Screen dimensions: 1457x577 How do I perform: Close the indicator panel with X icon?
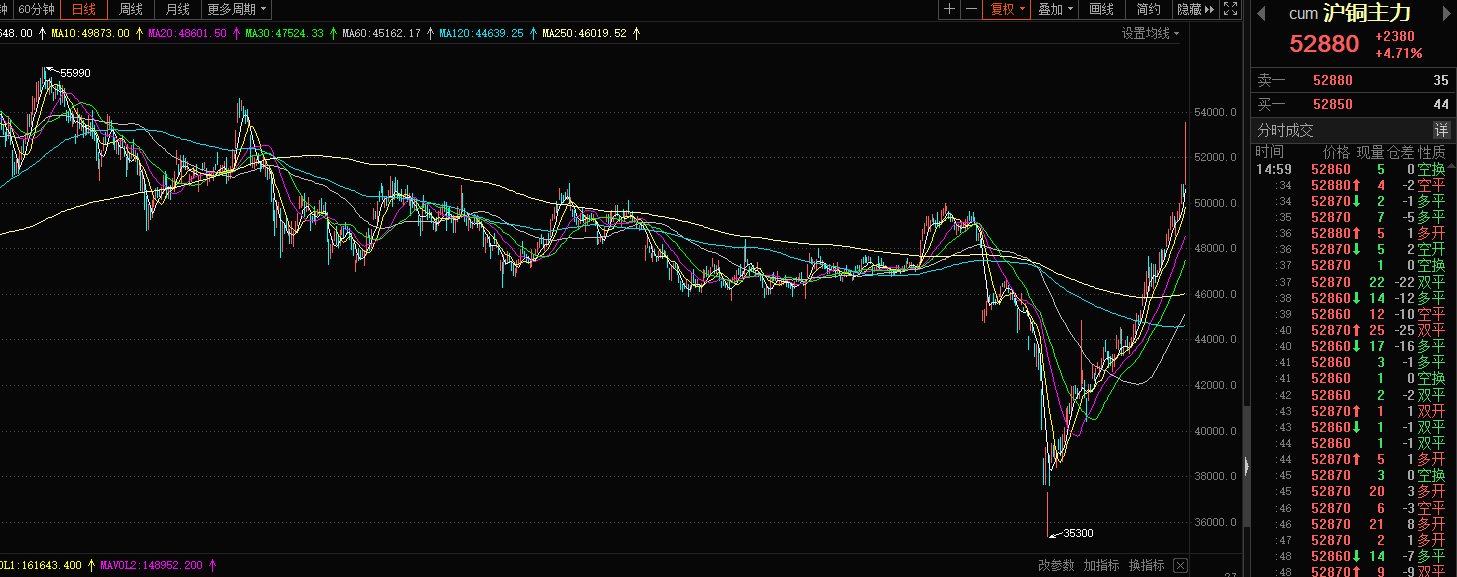[1180, 565]
